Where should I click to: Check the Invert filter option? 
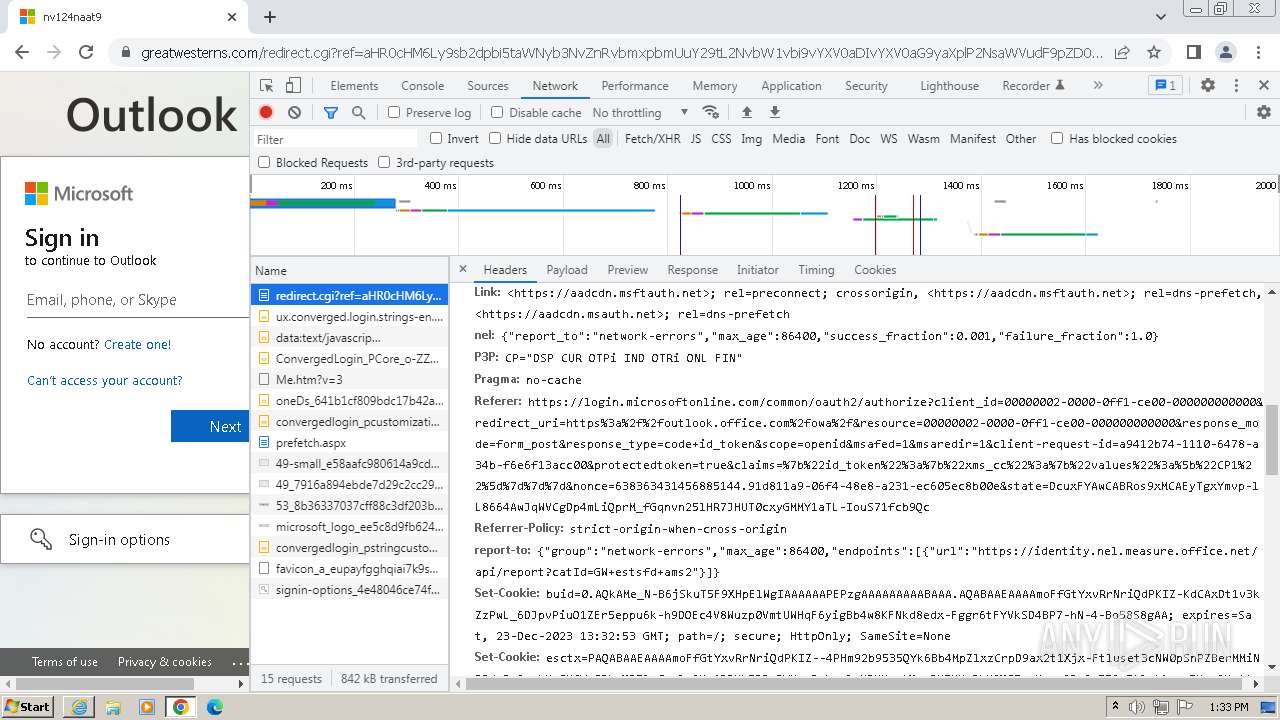click(x=436, y=139)
